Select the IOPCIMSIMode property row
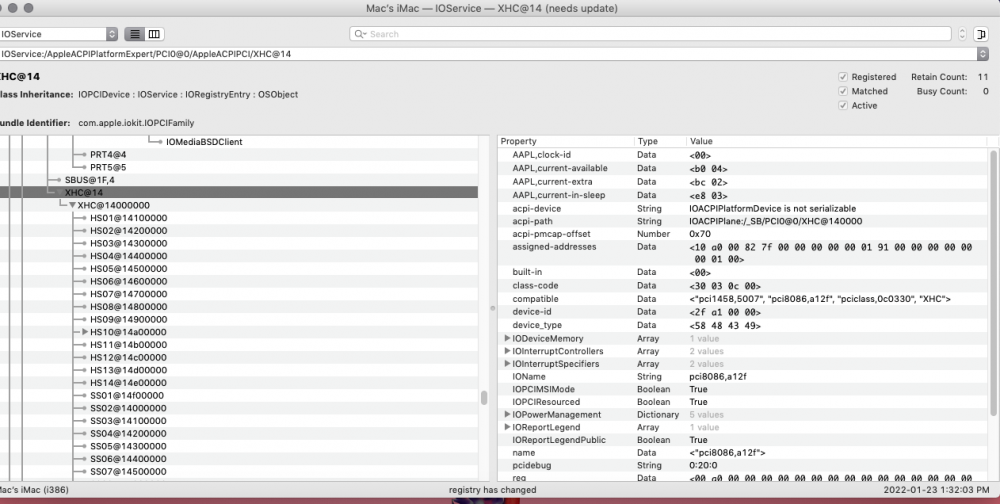Screen dimensions: 1000x504 pyautogui.click(x=743, y=389)
